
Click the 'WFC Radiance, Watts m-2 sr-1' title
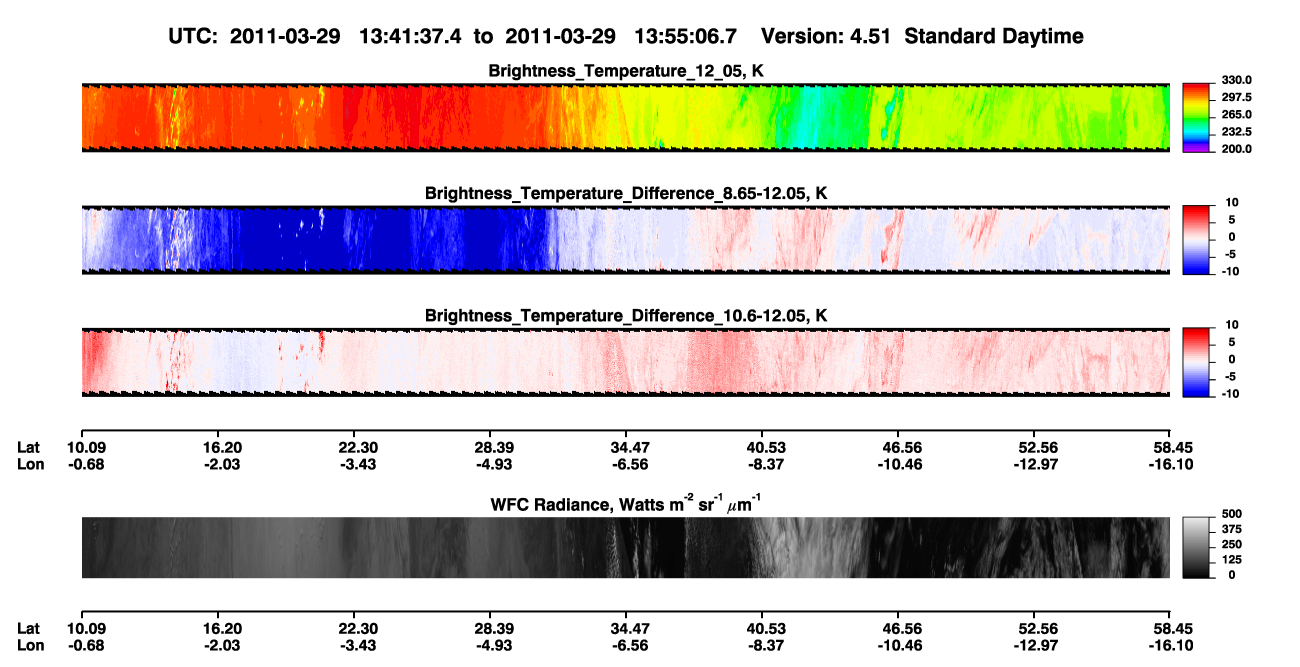tap(626, 502)
